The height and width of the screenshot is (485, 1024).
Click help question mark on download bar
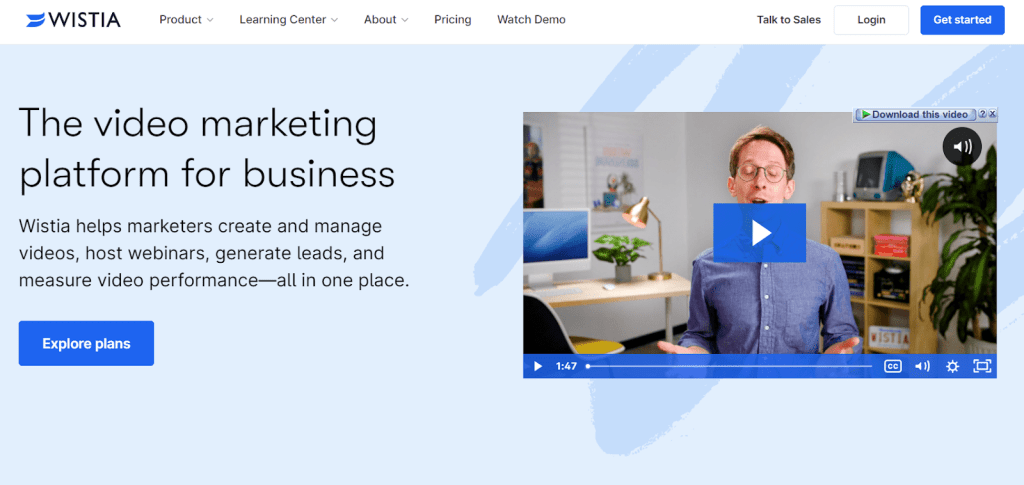(983, 114)
